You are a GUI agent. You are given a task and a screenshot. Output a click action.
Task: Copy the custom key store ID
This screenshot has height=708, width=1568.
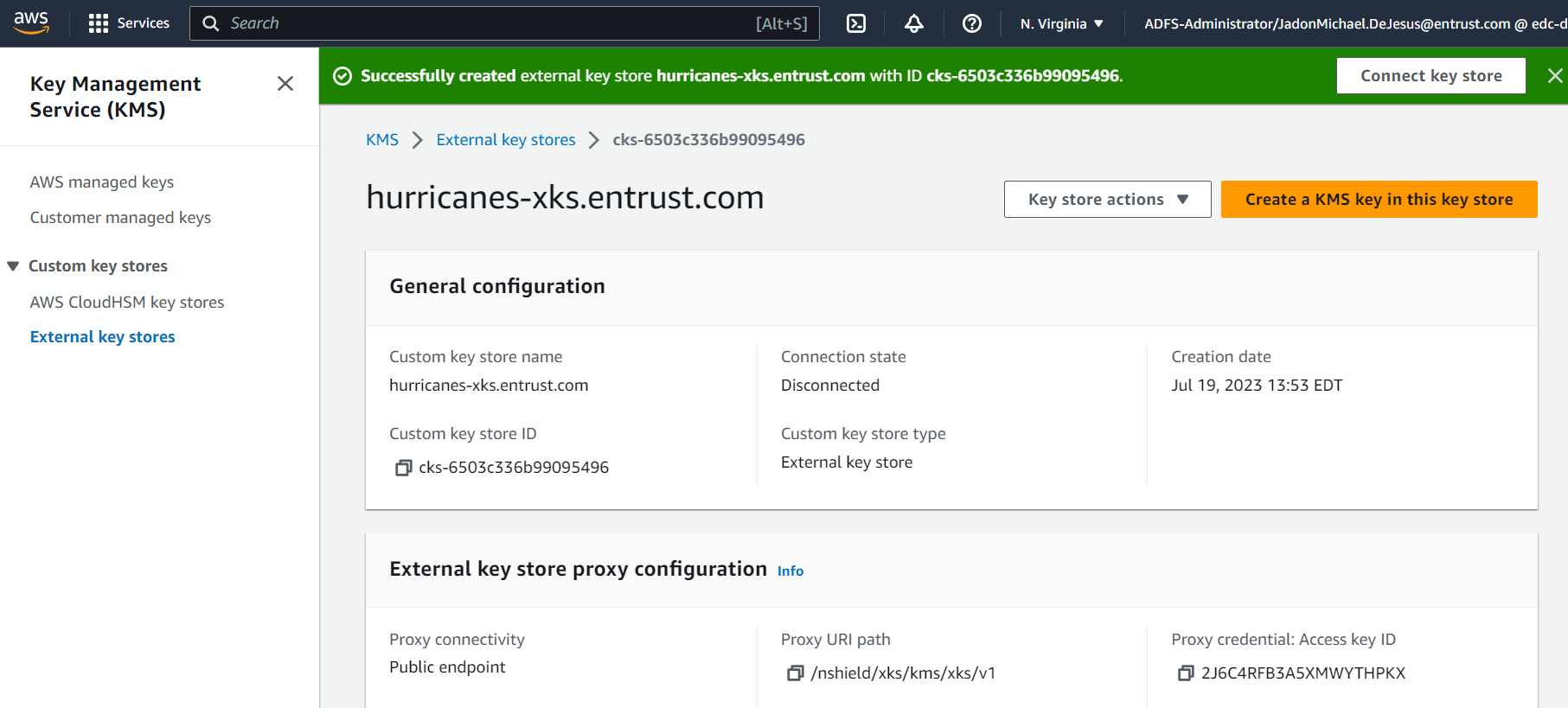[x=403, y=468]
